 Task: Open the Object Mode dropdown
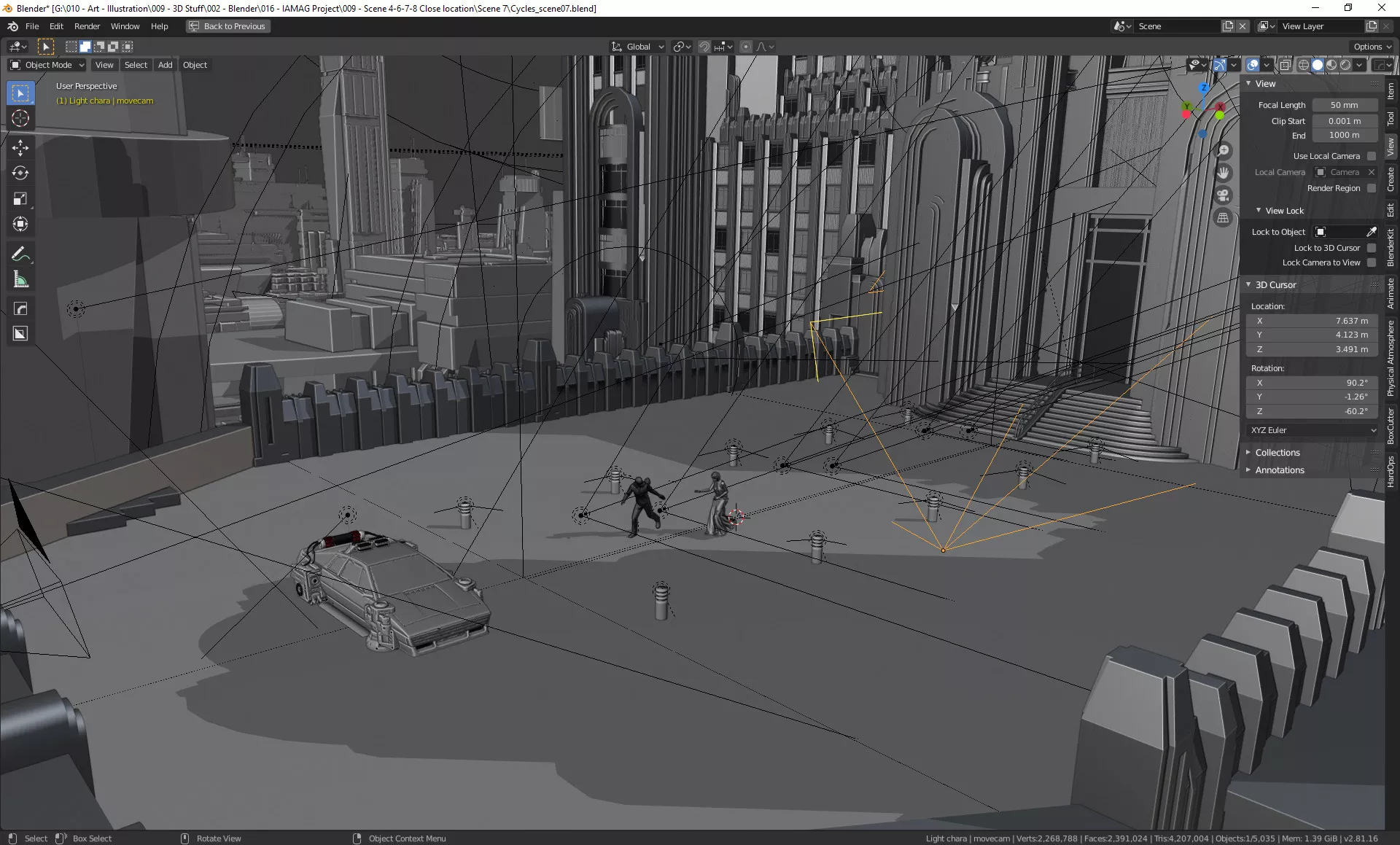[47, 65]
